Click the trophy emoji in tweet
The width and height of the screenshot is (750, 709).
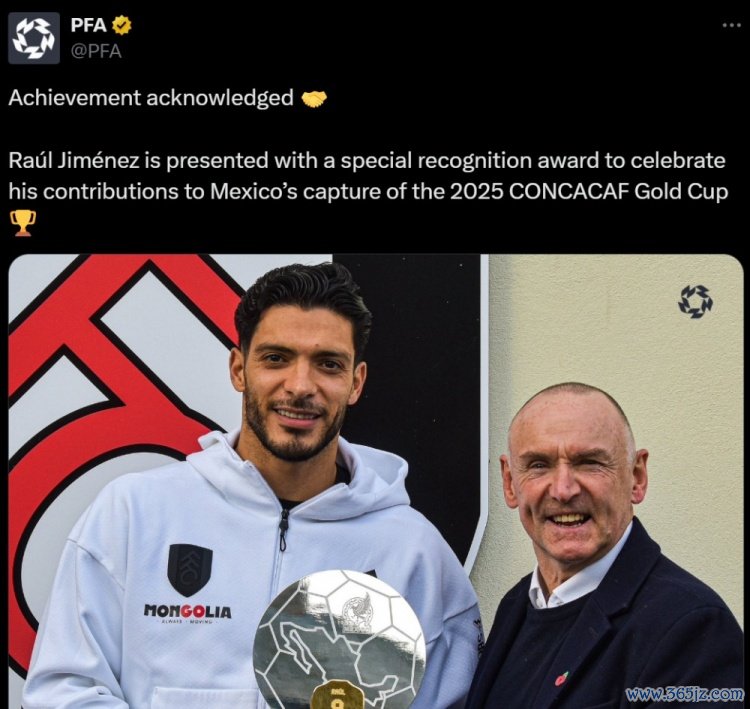[x=22, y=222]
